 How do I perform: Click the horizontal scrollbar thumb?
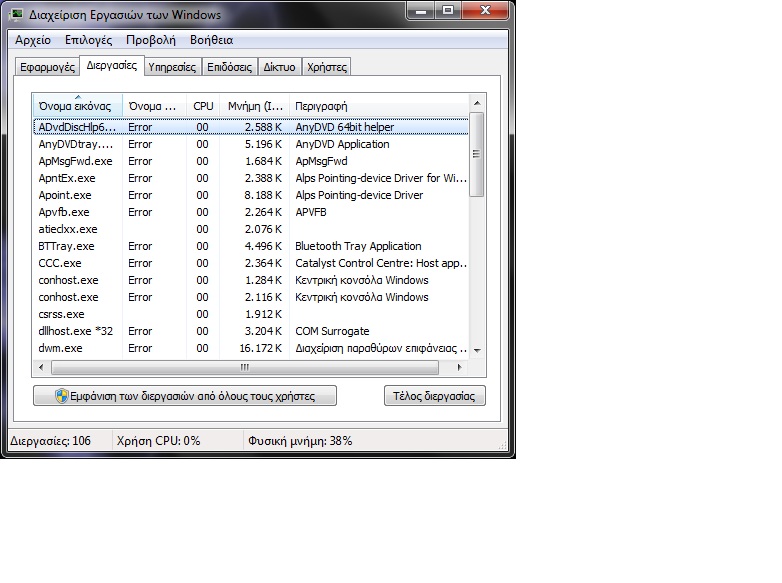(x=245, y=368)
